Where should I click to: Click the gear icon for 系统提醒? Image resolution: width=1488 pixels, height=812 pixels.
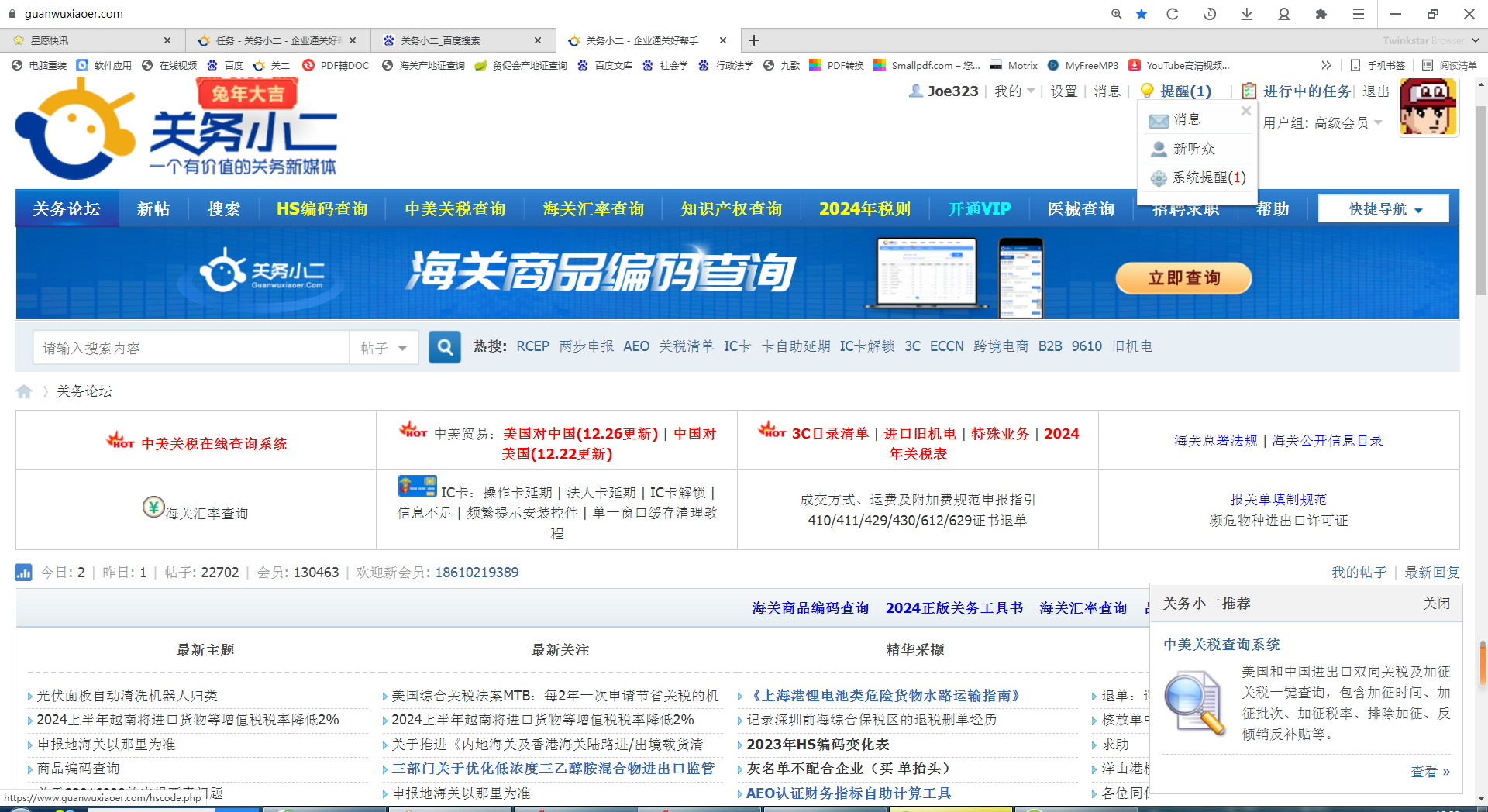[x=1159, y=178]
